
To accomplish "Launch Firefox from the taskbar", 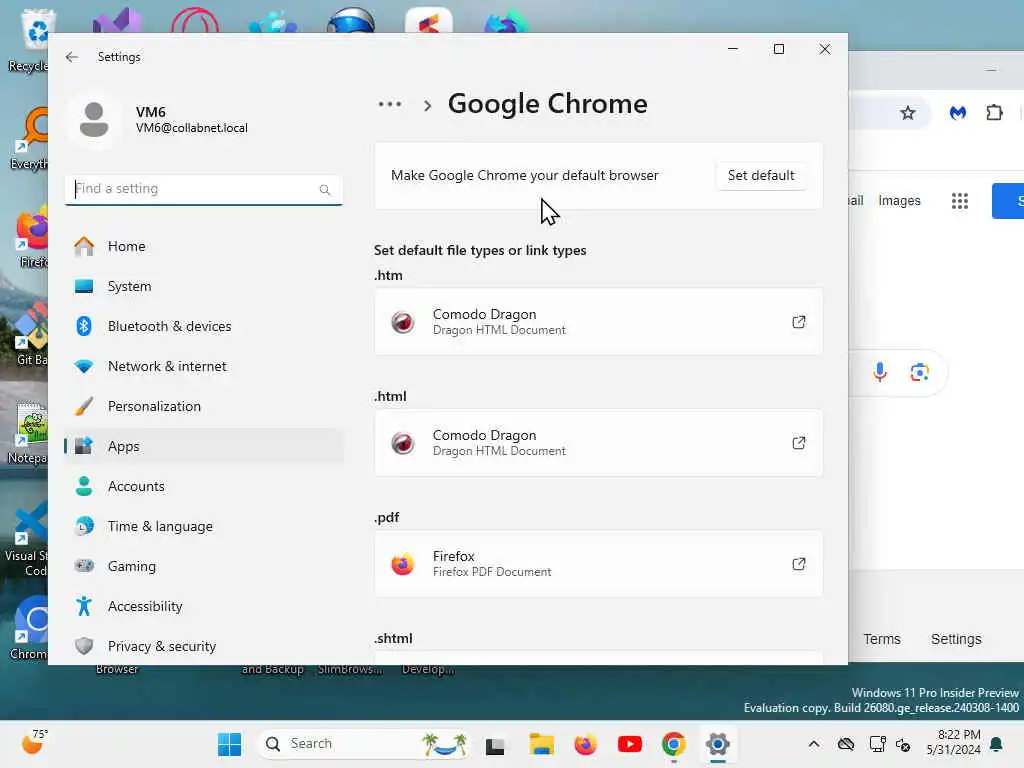I will (585, 744).
